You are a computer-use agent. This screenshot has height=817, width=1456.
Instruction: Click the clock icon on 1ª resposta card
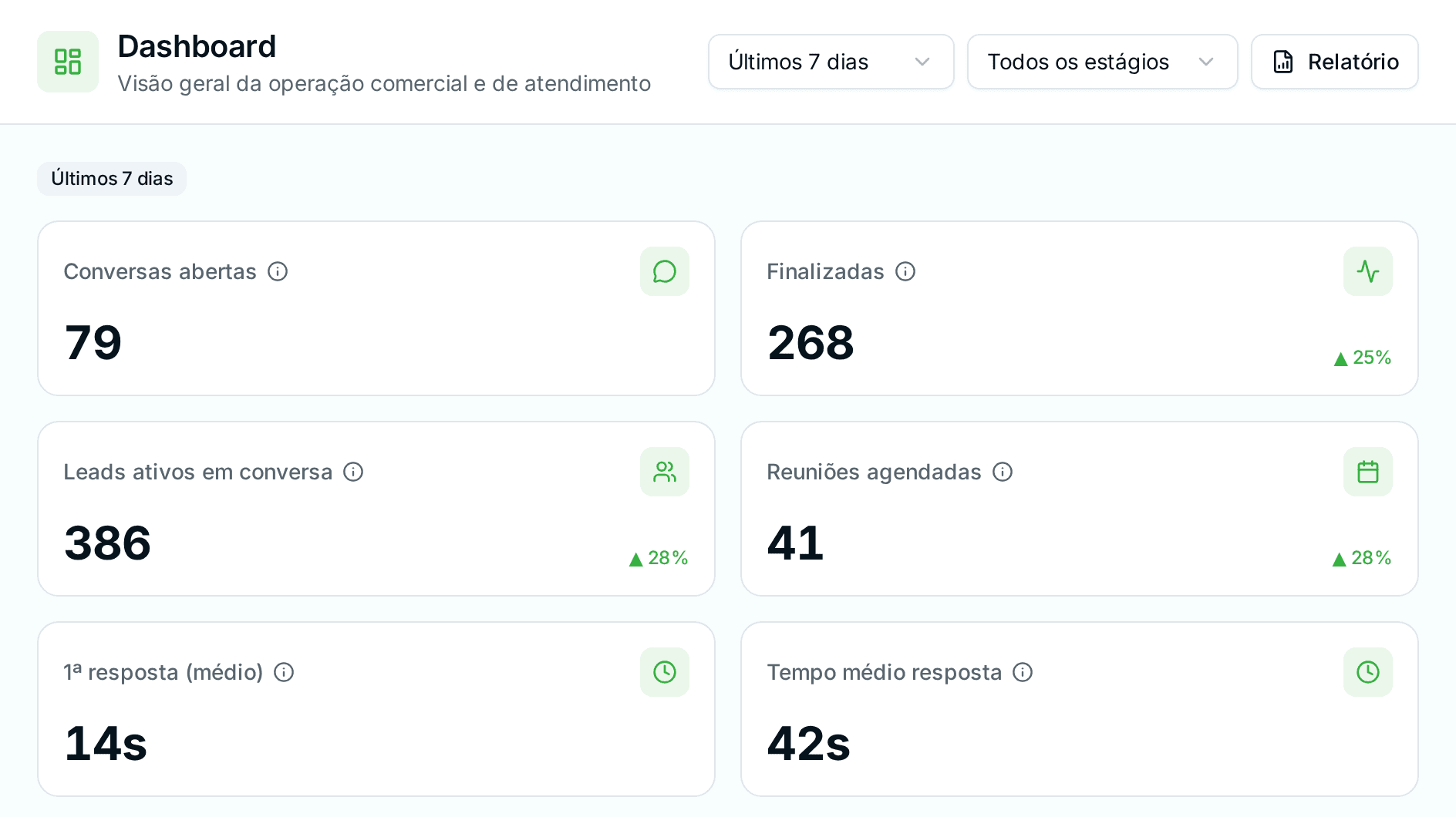(x=664, y=672)
